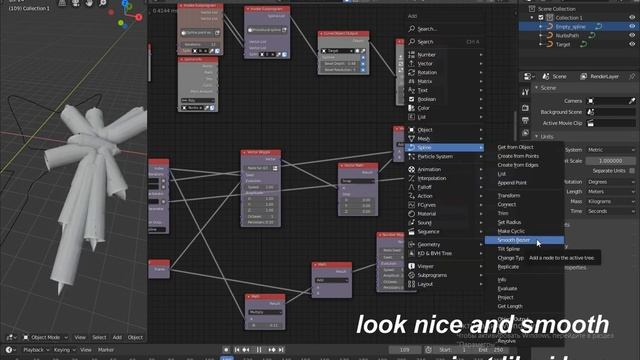
Task: Open the Viewer node category
Action: click(x=445, y=266)
